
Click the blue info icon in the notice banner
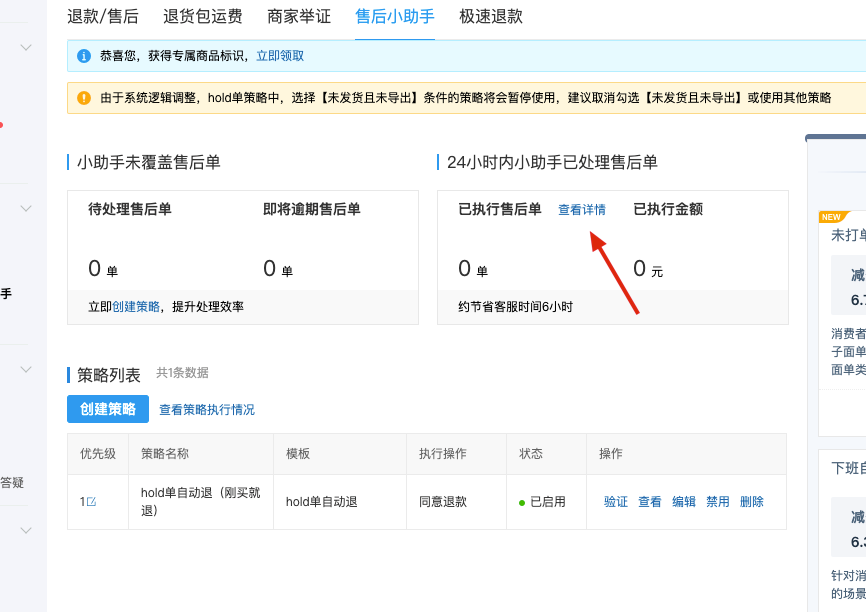[x=83, y=56]
